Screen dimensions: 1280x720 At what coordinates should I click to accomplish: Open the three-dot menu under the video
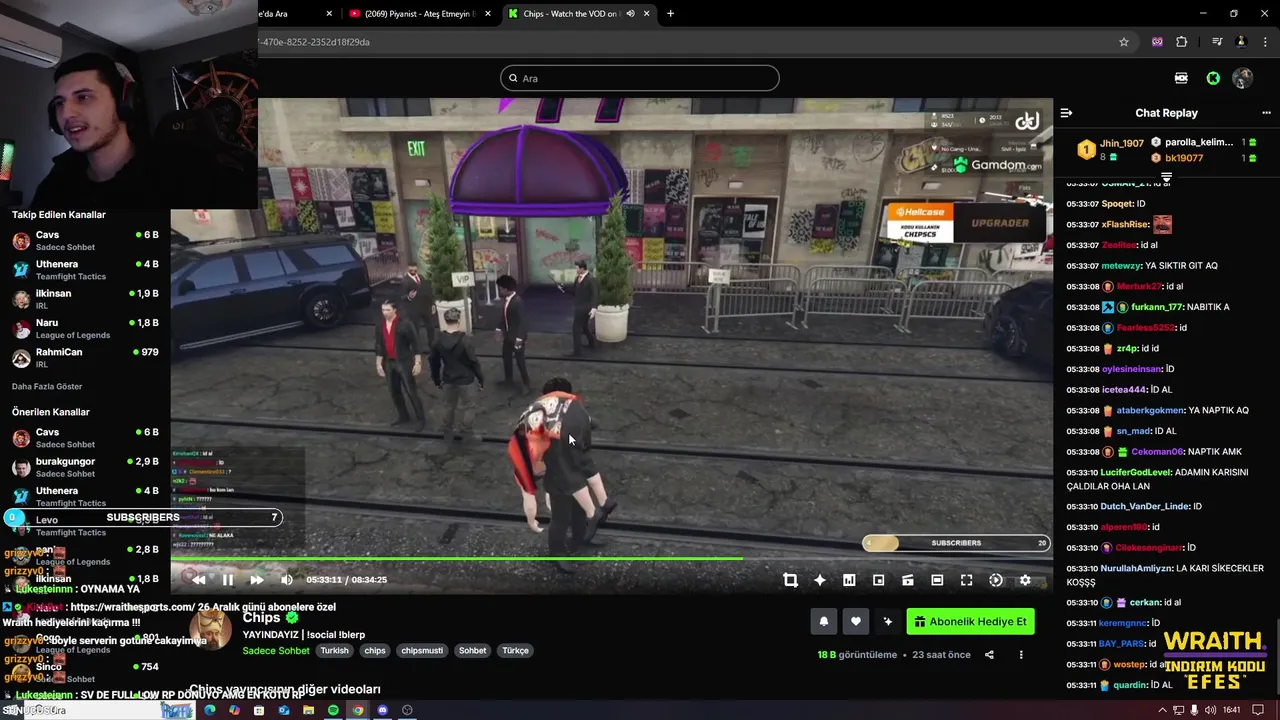click(x=1021, y=655)
